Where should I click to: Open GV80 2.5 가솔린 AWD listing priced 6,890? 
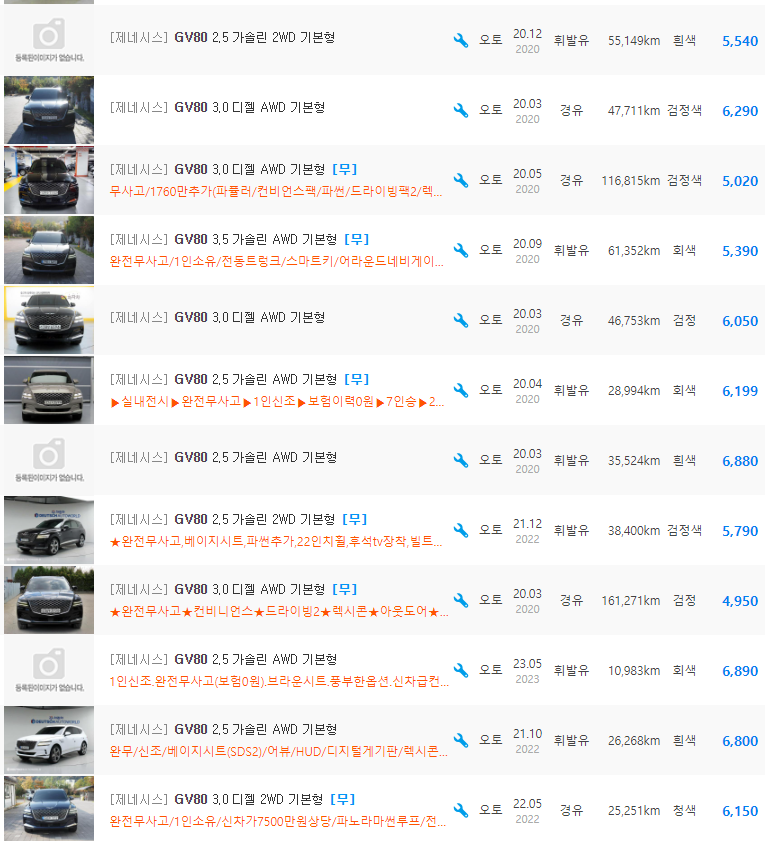coord(223,659)
